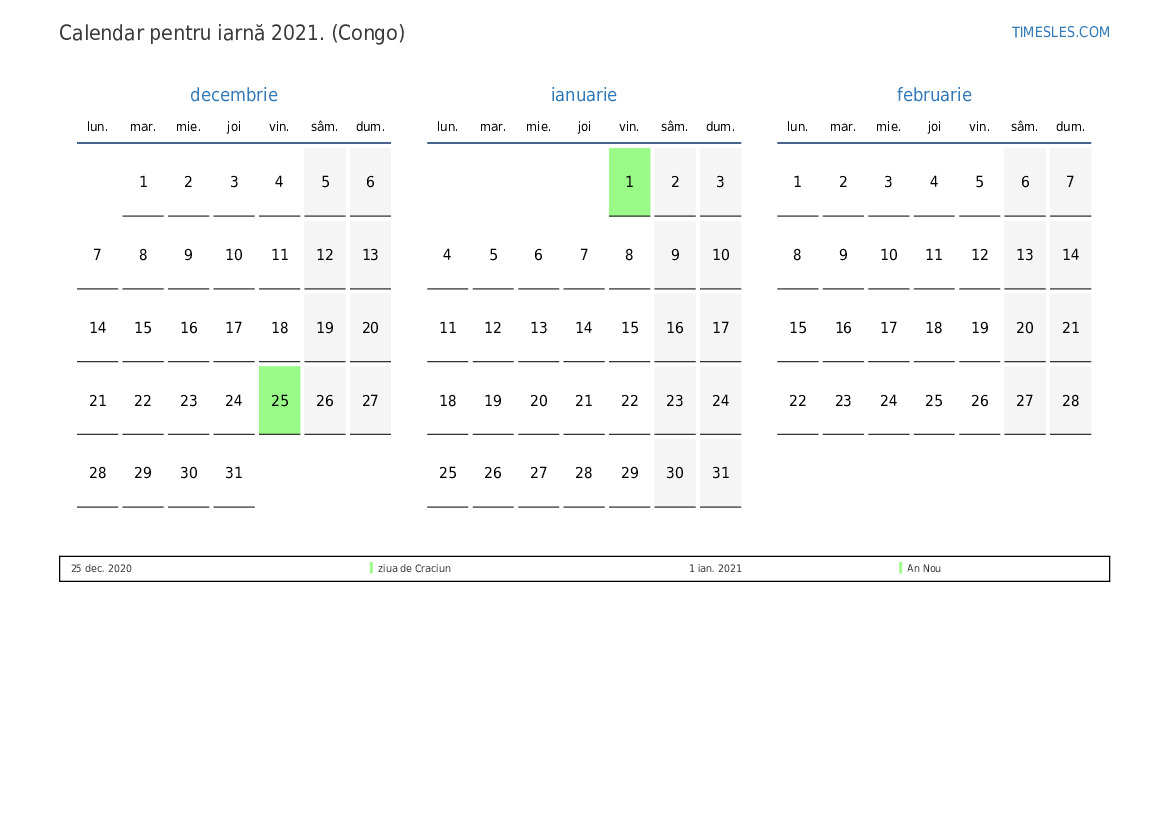Click the 1 ian. 2021 legend date
The height and width of the screenshot is (827, 1169).
715,568
